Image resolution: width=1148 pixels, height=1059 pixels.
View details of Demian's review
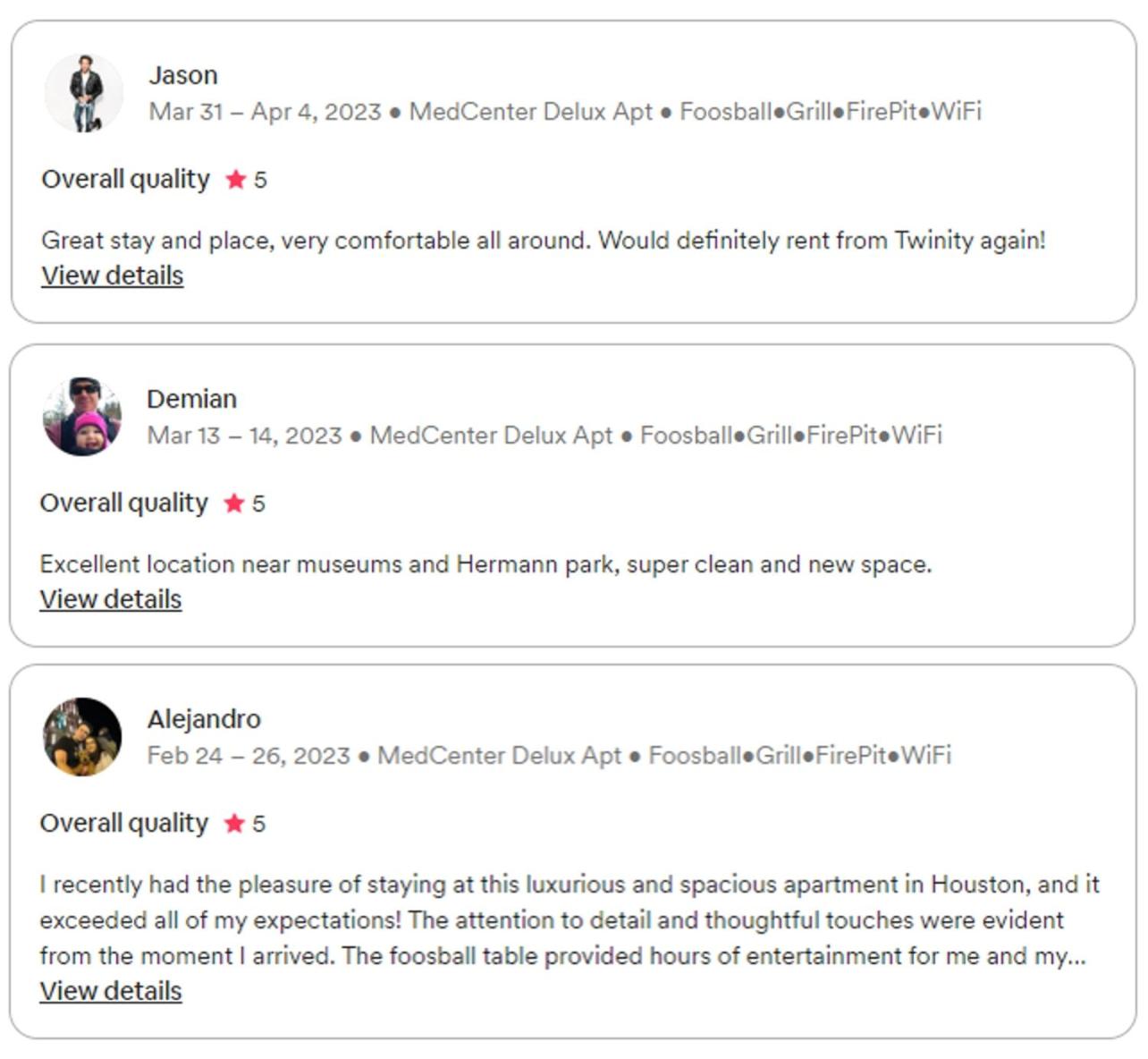[x=111, y=599]
